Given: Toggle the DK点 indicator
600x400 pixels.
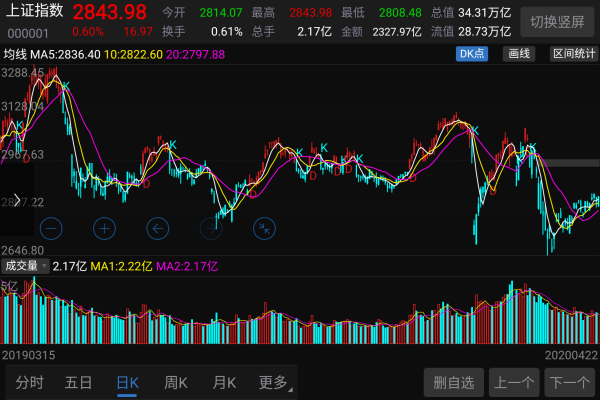Looking at the screenshot, I should pos(472,54).
